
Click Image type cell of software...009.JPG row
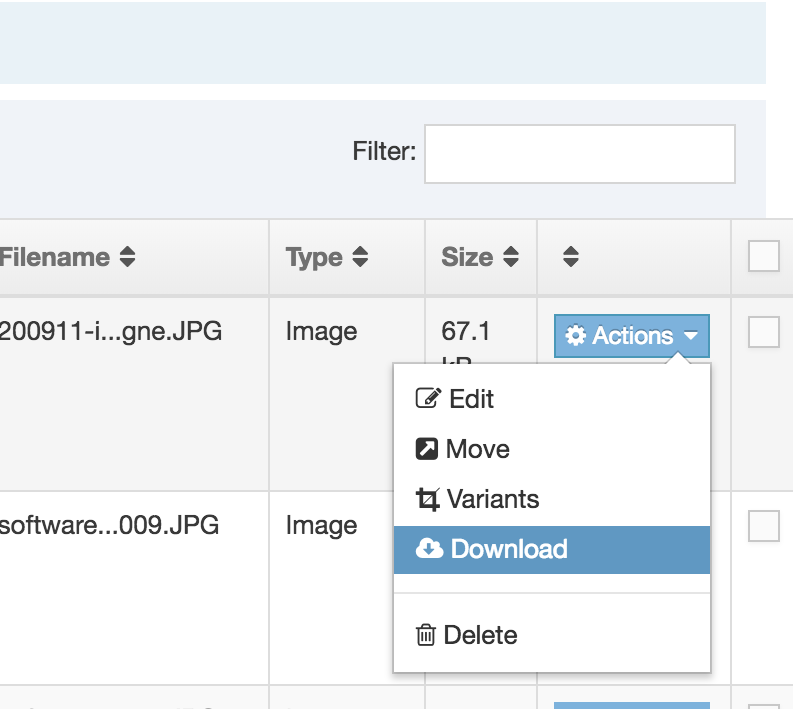pyautogui.click(x=322, y=525)
